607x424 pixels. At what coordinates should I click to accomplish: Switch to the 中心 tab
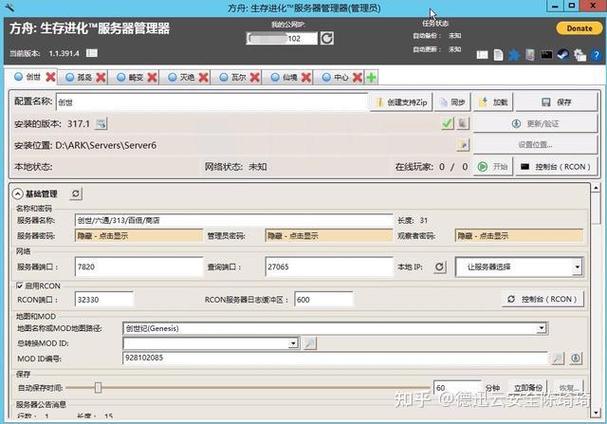335,77
